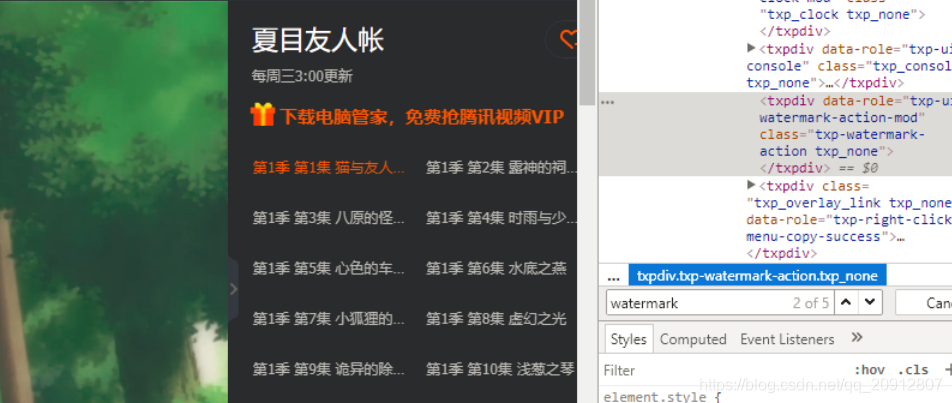The height and width of the screenshot is (403, 952).
Task: Expand the txp_overlay_link txpdiv node
Action: coord(752,185)
